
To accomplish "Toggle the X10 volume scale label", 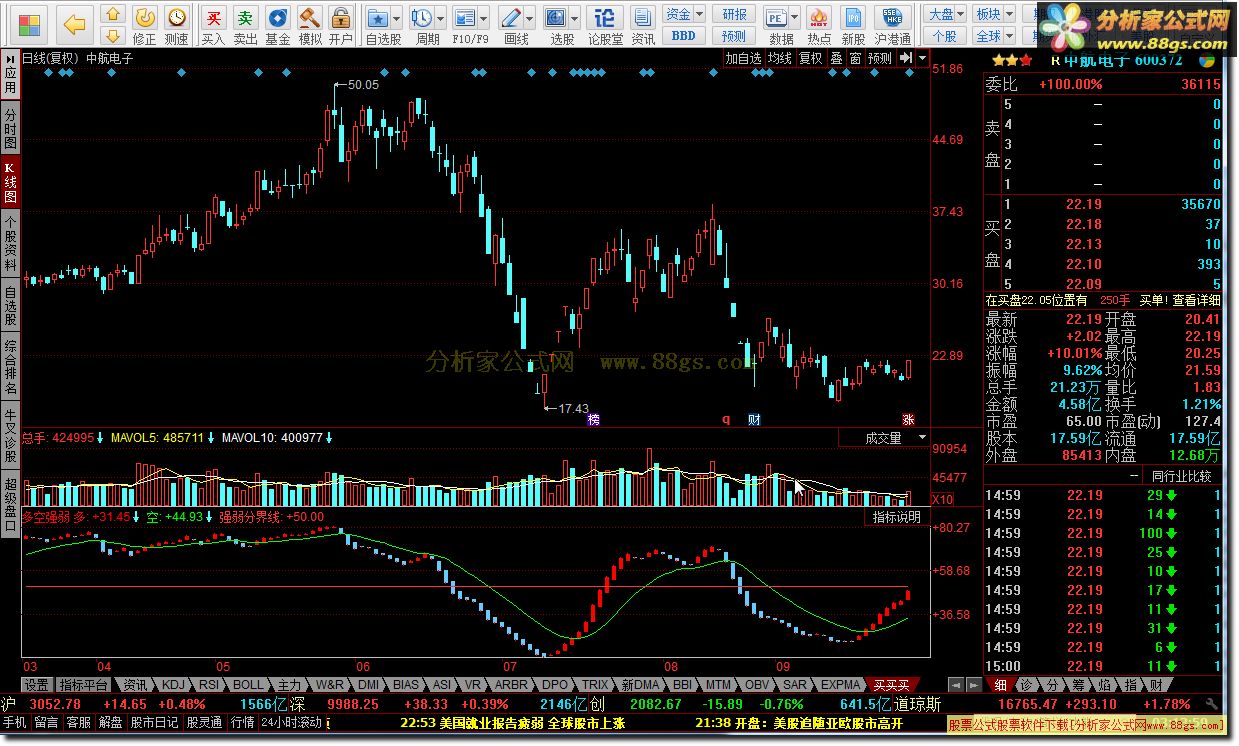I will point(942,499).
